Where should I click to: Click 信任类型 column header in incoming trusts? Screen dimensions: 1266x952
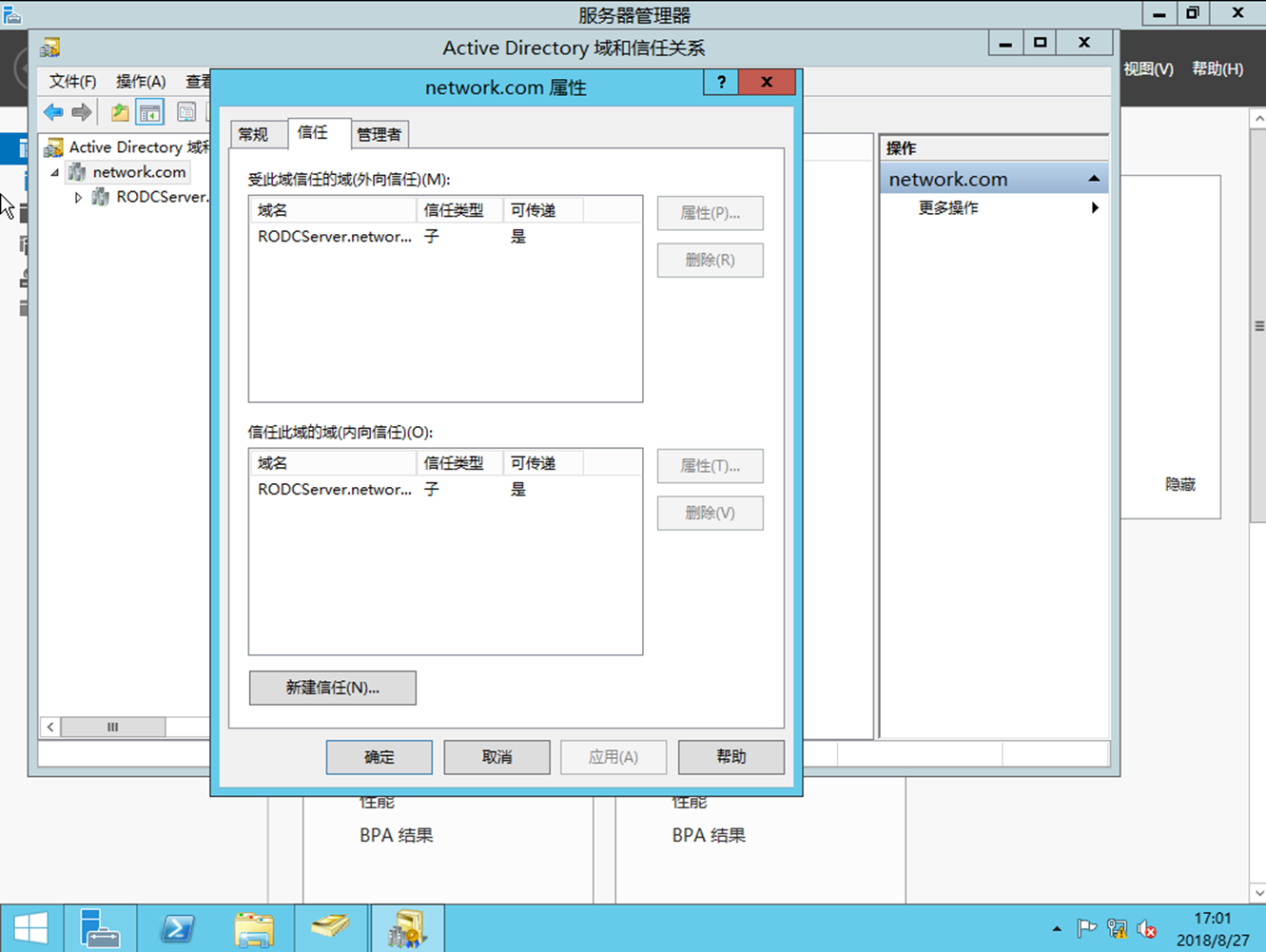pos(459,463)
